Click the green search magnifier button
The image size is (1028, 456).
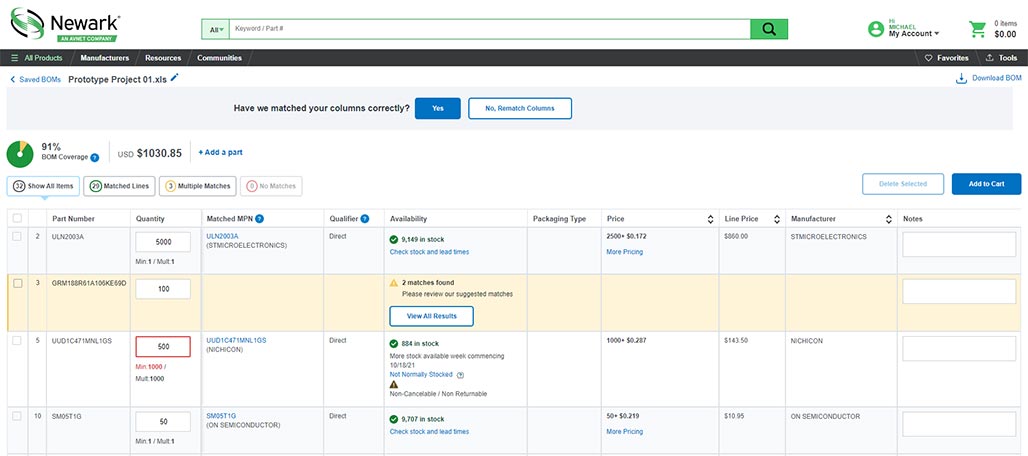[x=769, y=29]
